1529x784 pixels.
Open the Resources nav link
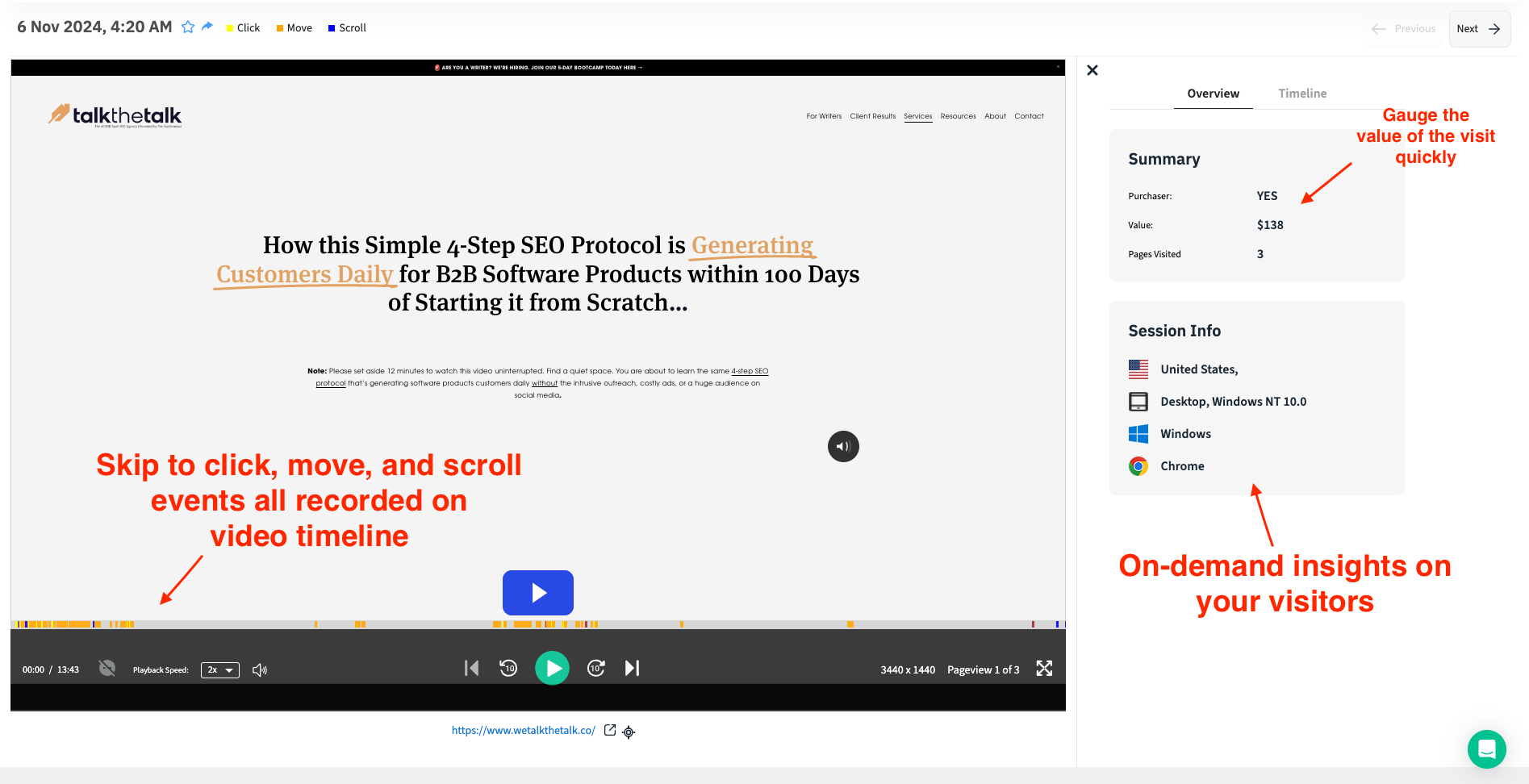click(x=958, y=116)
